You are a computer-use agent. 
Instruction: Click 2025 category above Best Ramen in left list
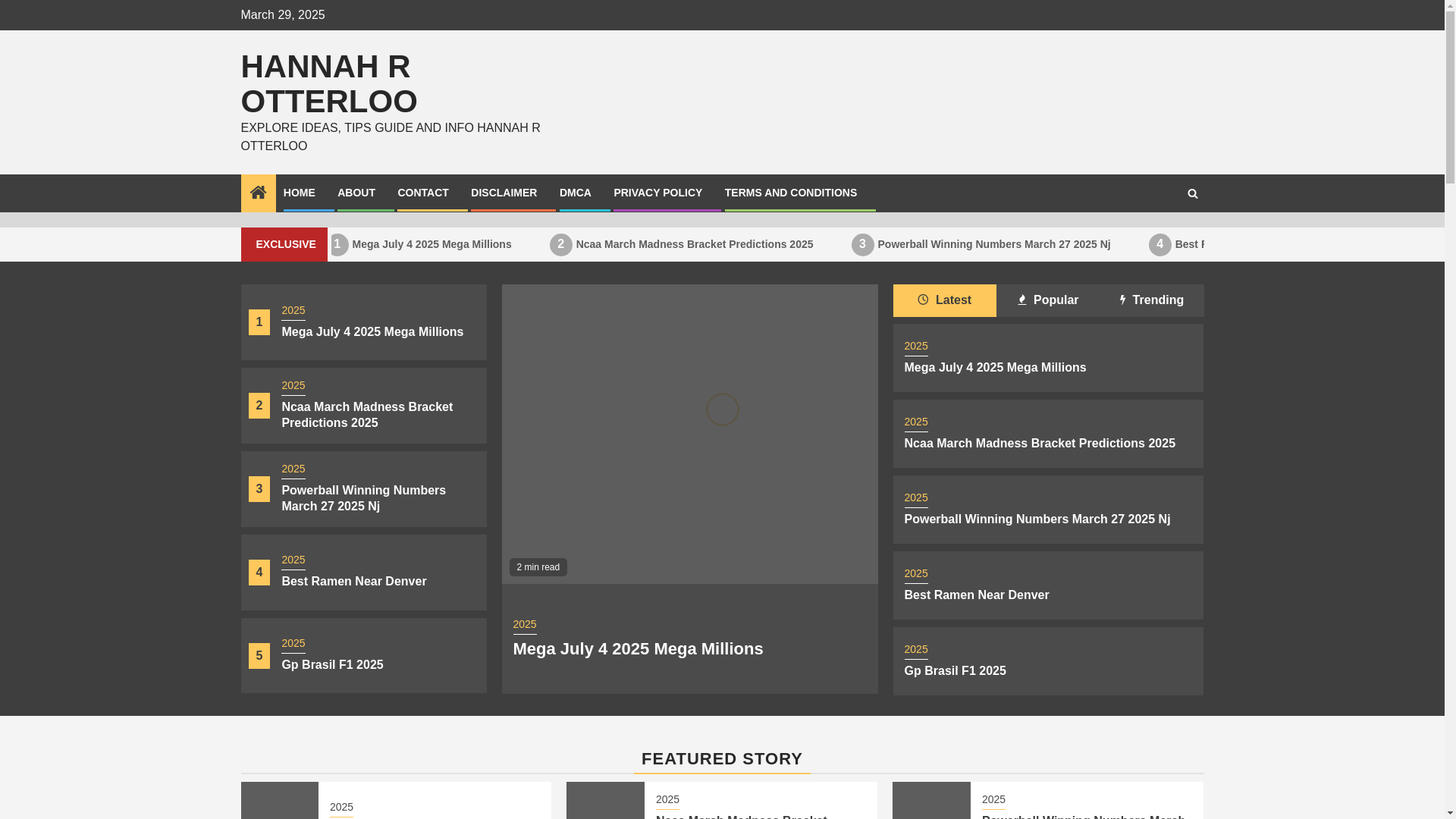click(293, 560)
